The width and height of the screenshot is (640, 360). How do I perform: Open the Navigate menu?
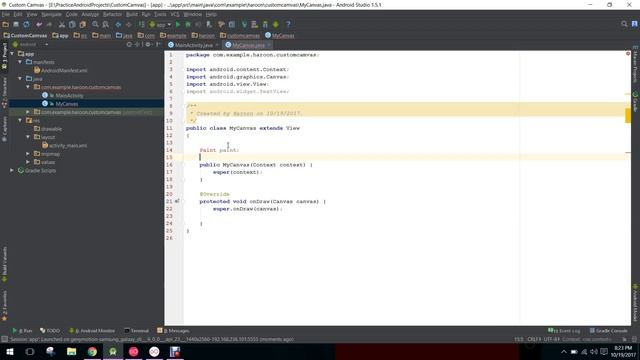[51, 14]
